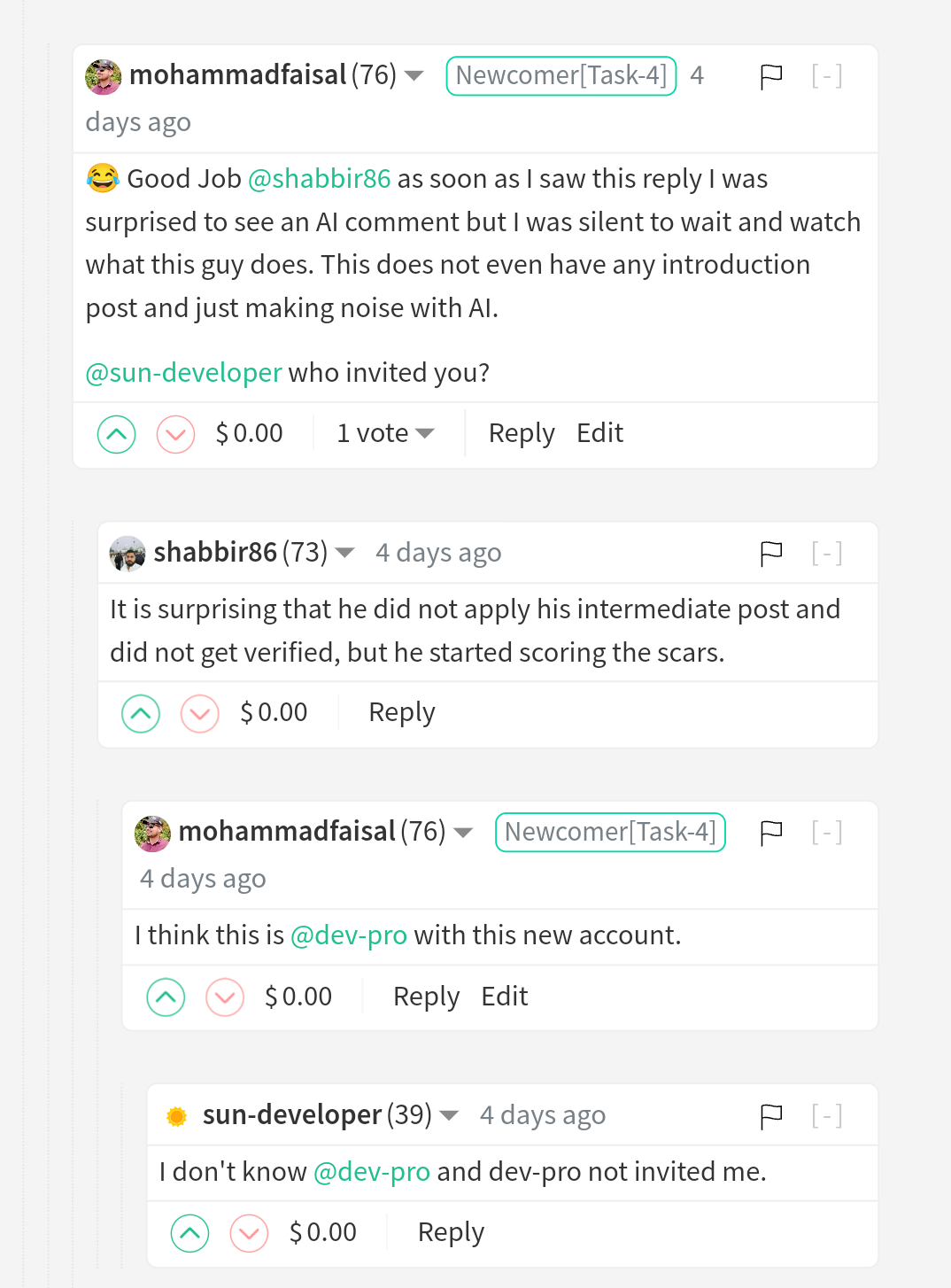This screenshot has height=1288, width=951.
Task: Flag shabbir86's comment
Action: pyautogui.click(x=771, y=554)
